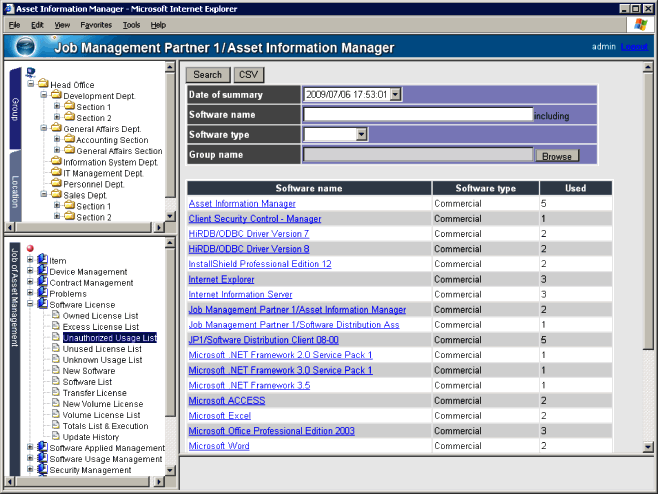The height and width of the screenshot is (494, 658).
Task: Open the Internet Information Server link
Action: point(240,295)
